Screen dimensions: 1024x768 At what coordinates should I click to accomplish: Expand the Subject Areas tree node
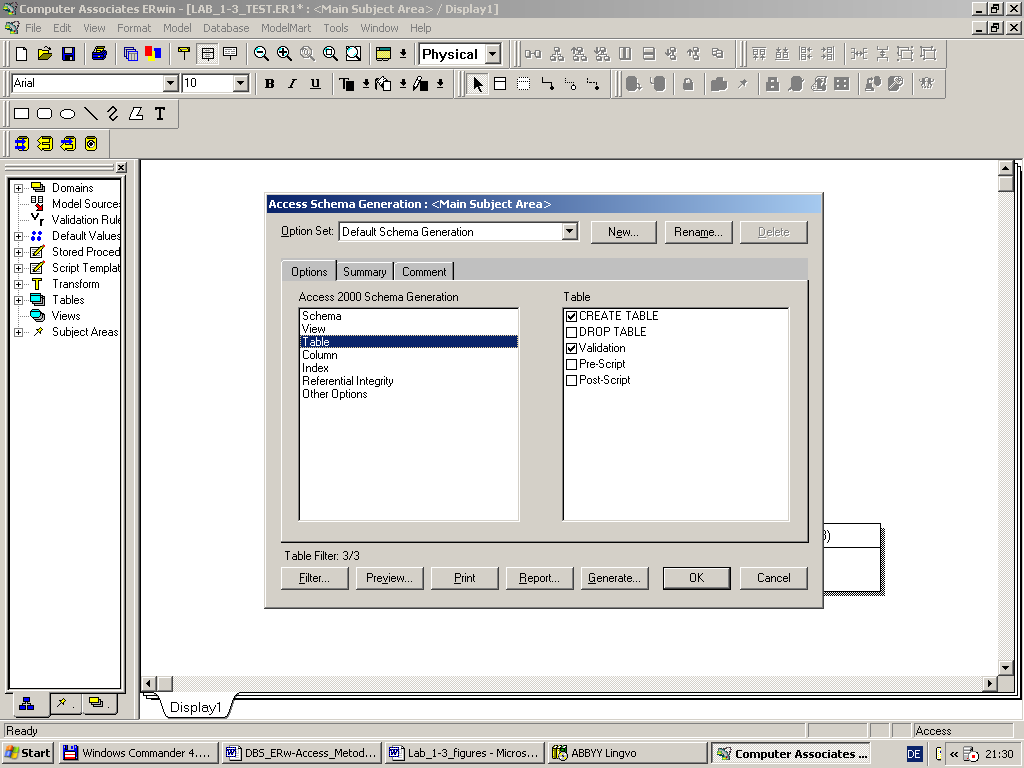(x=18, y=332)
